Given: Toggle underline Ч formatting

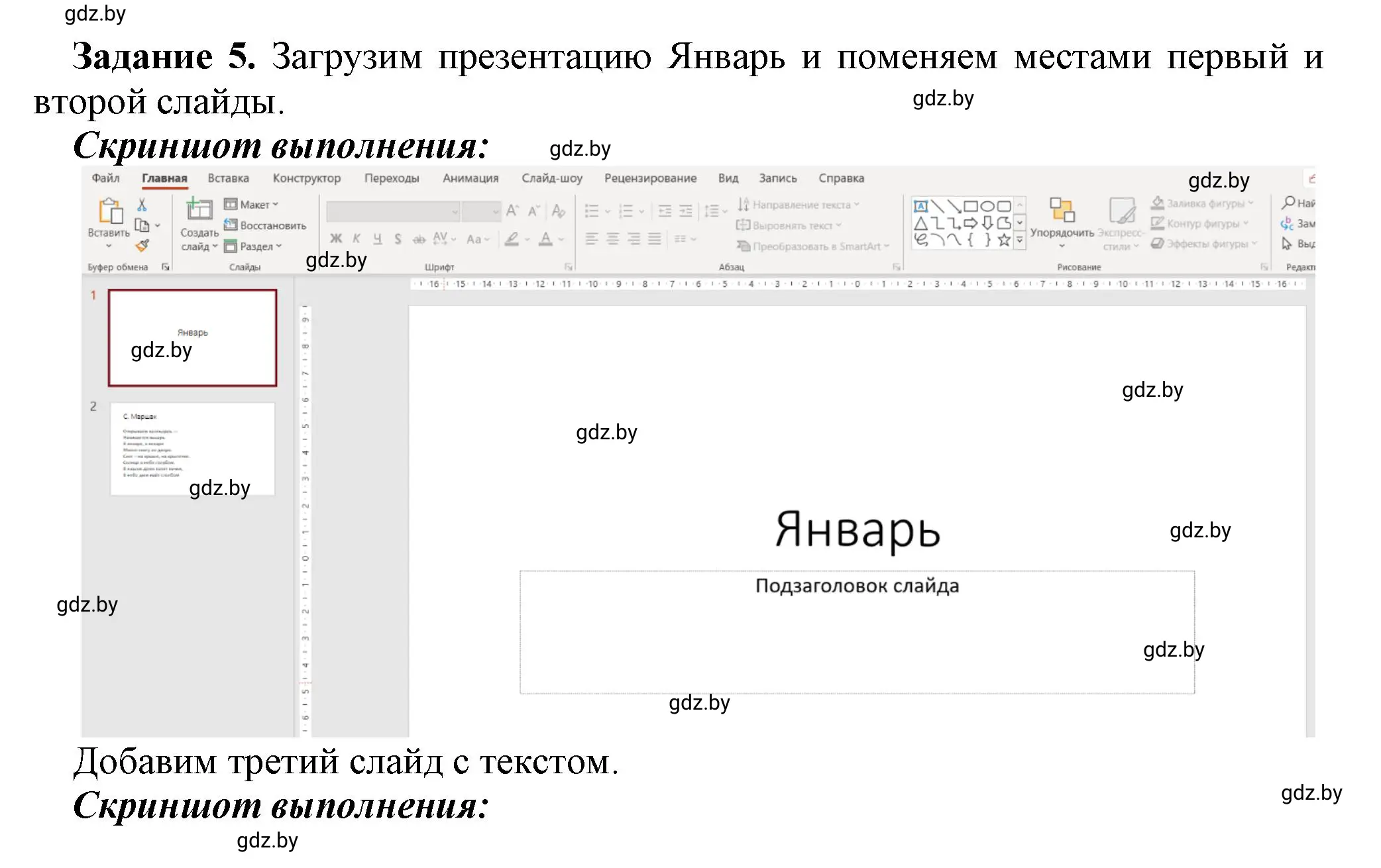Looking at the screenshot, I should [x=377, y=239].
